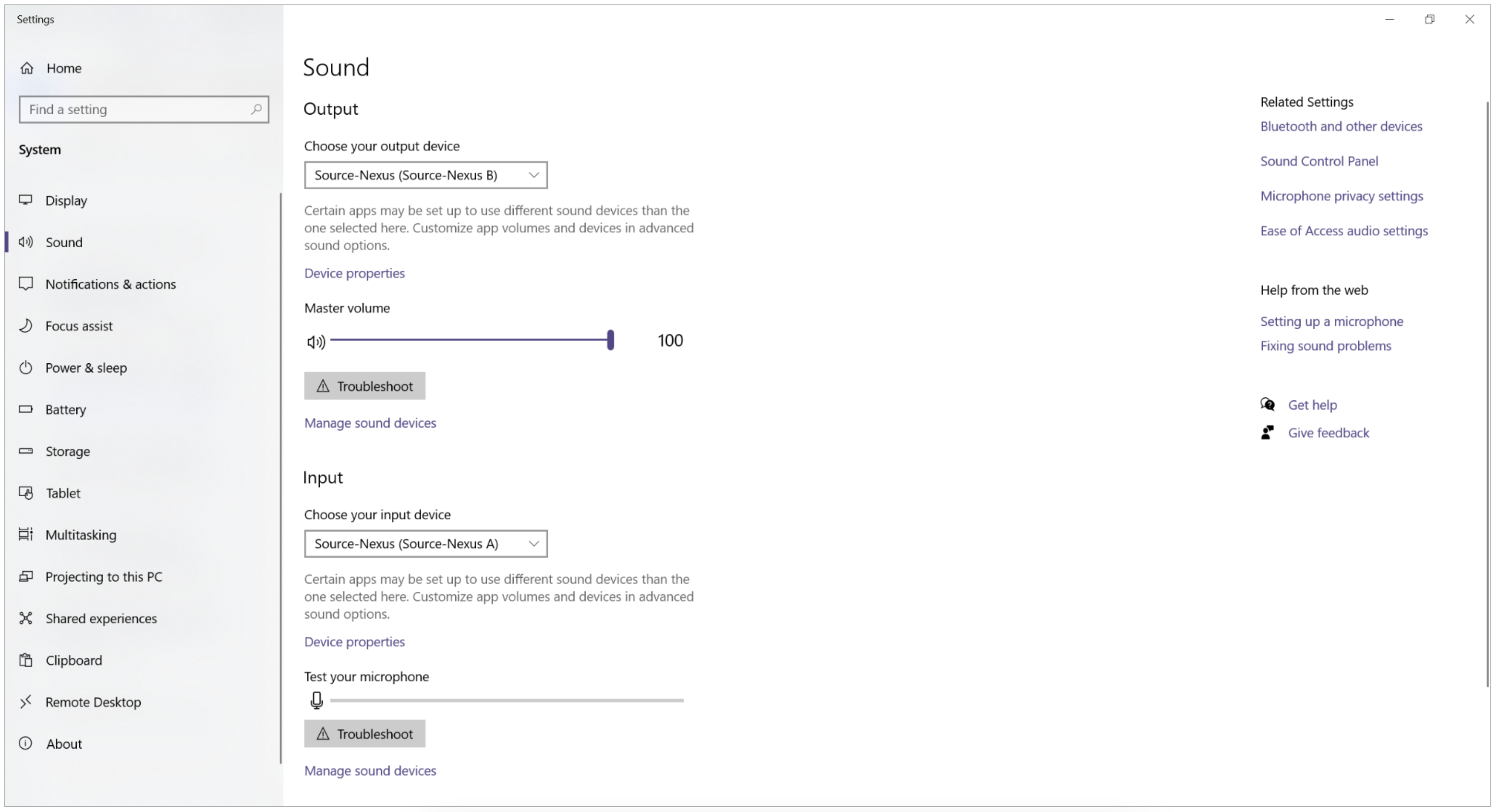Go to Multitasking settings page
The height and width of the screenshot is (812, 1499).
click(81, 535)
